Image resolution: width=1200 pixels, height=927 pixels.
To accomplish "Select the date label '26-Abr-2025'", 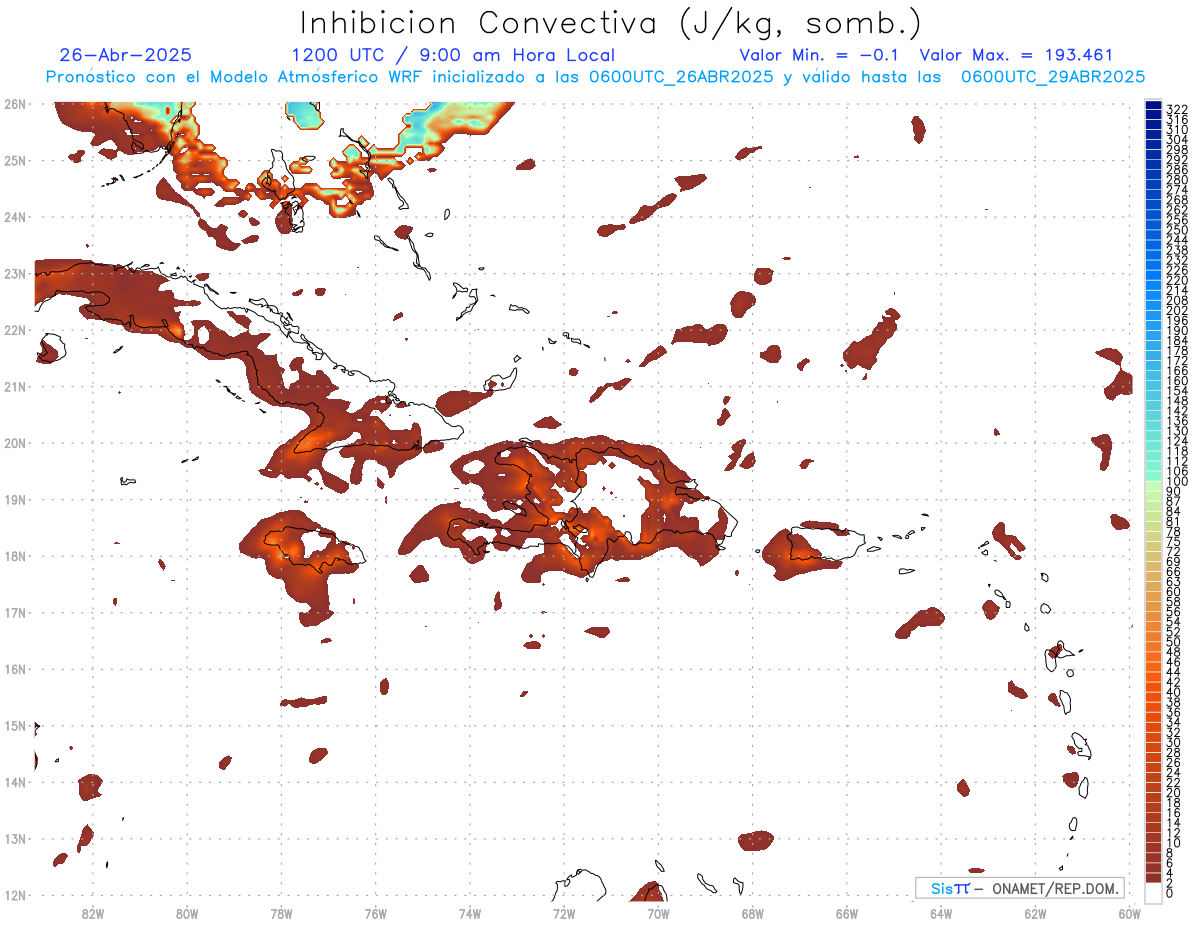I will (126, 55).
